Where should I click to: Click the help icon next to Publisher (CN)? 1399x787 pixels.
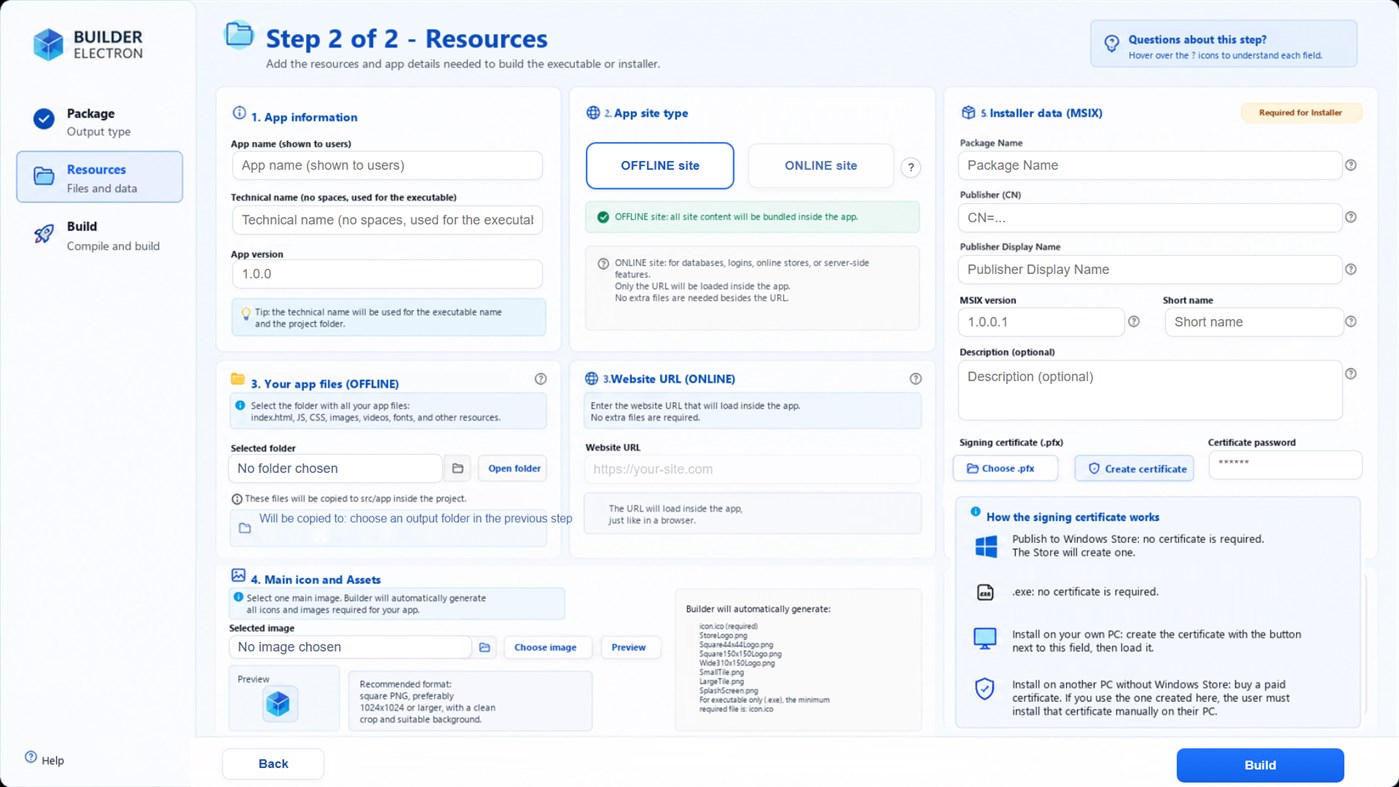[x=1350, y=217]
